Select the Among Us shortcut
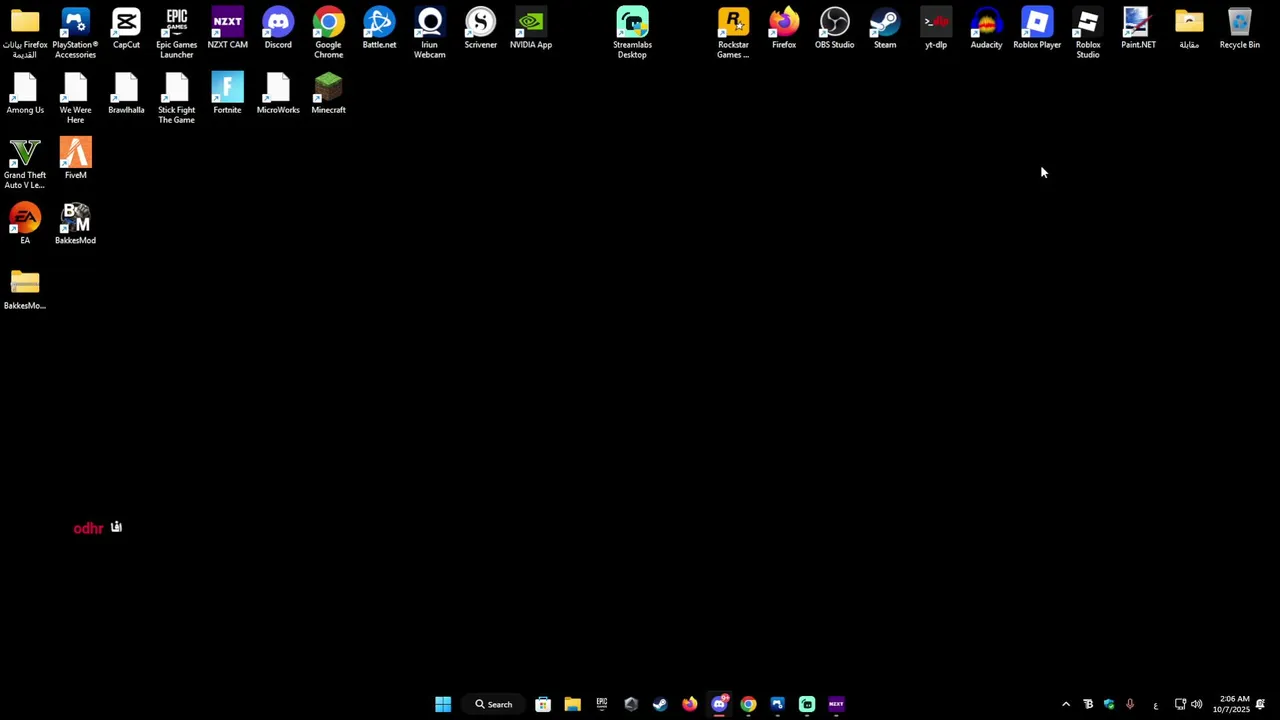 click(x=25, y=94)
